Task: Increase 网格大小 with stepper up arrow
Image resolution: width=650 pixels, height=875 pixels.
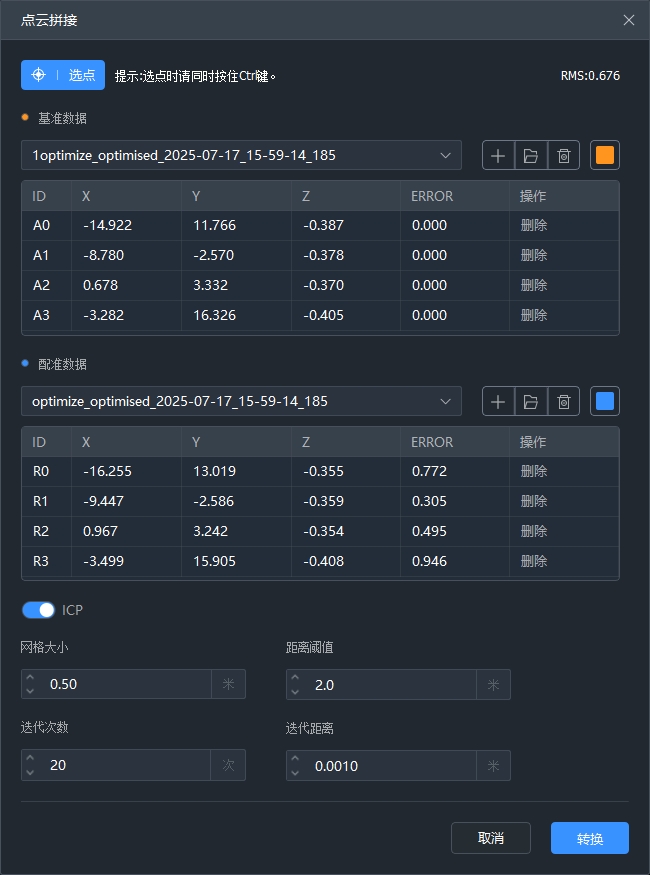Action: (x=30, y=678)
